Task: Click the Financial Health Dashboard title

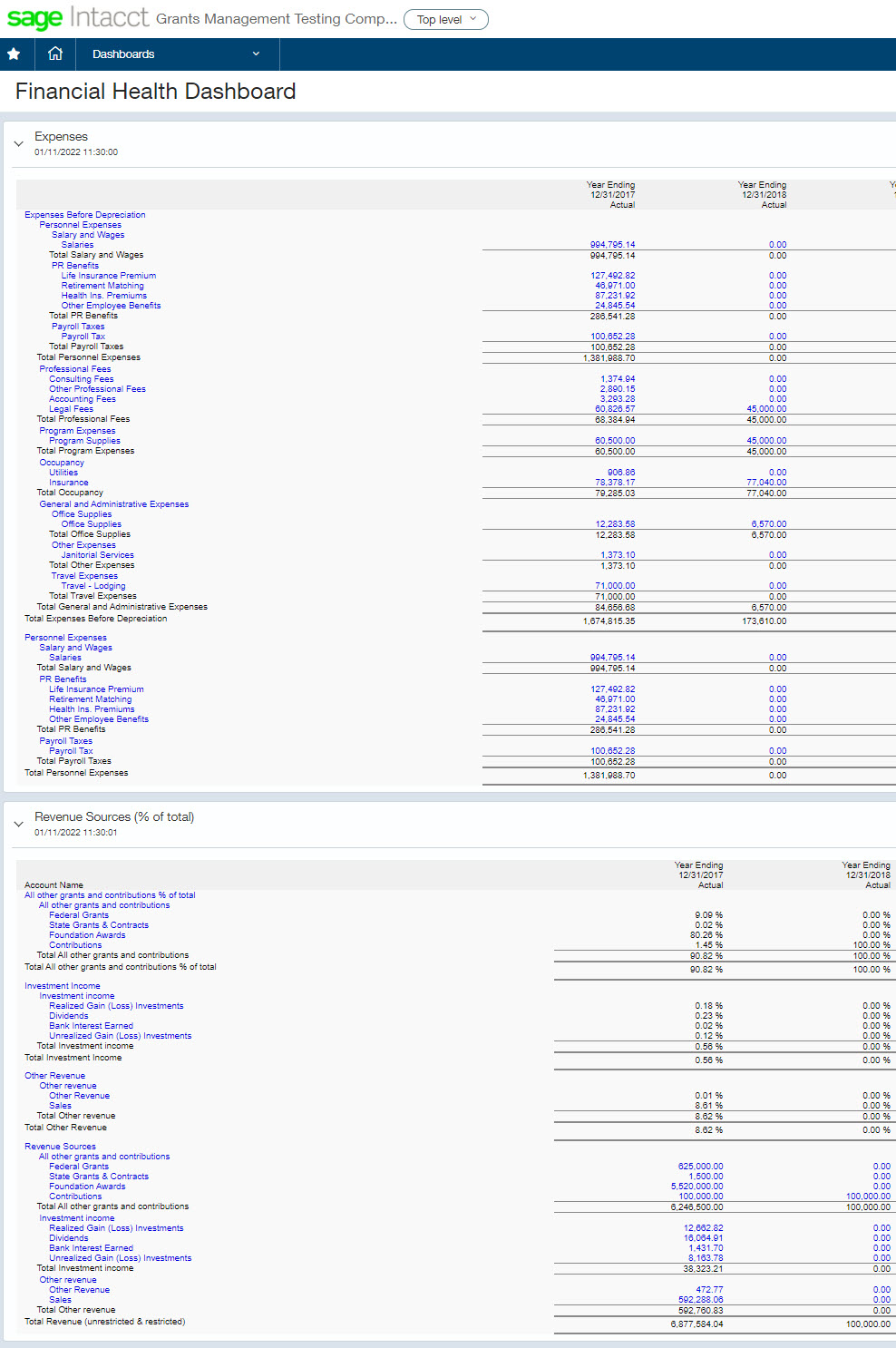Action: tap(155, 92)
